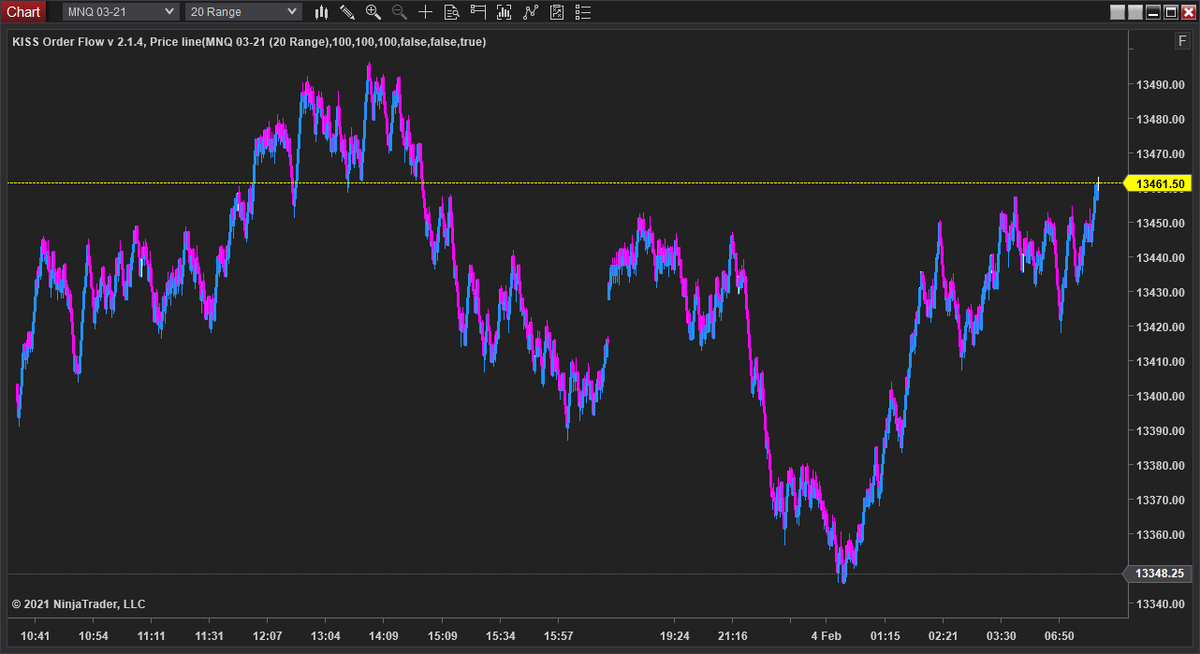The width and height of the screenshot is (1200, 654).
Task: Open the properties list icon
Action: pyautogui.click(x=582, y=12)
